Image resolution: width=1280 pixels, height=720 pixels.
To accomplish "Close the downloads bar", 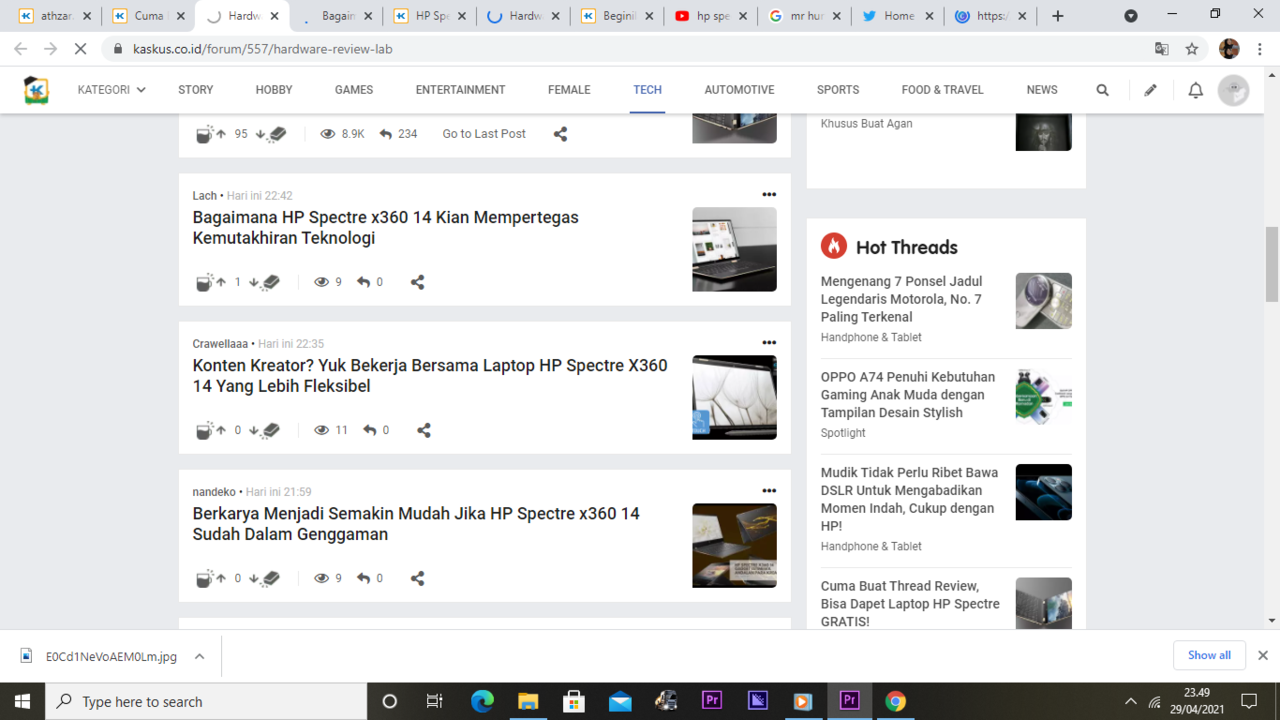I will [1263, 655].
